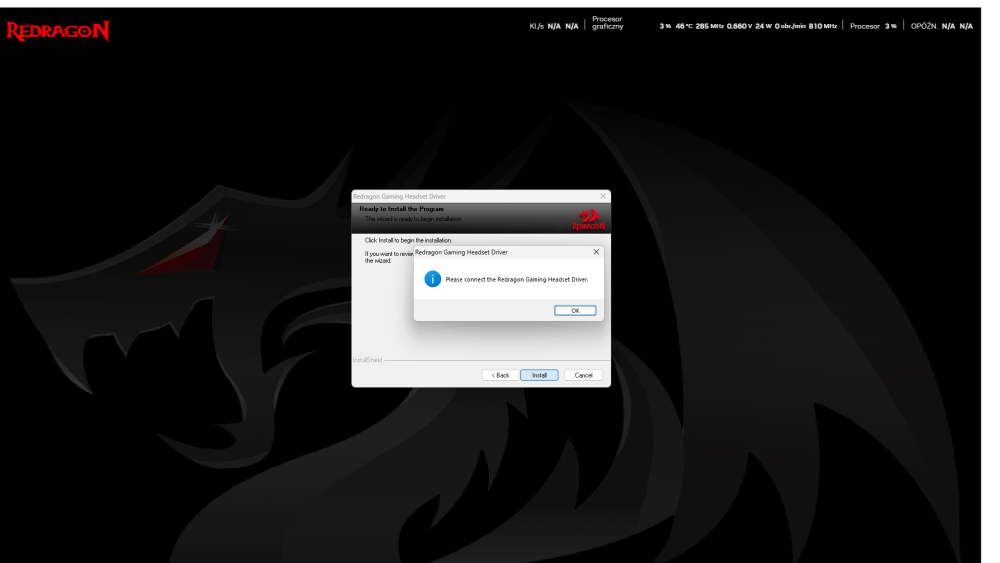1000x563 pixels.
Task: Confirm the connect headset message with OK
Action: point(575,311)
